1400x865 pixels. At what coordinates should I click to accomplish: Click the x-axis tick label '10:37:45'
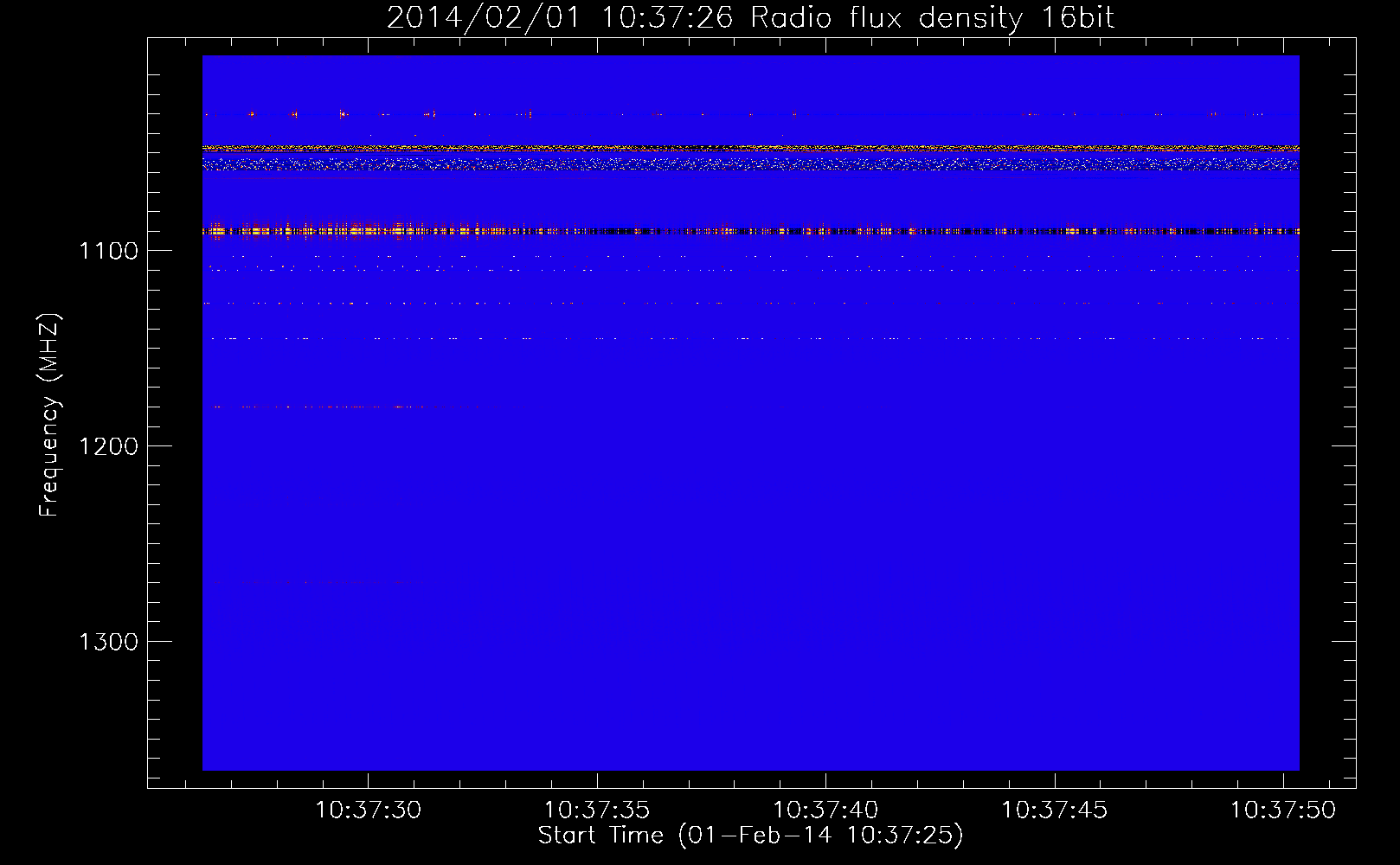[1055, 811]
